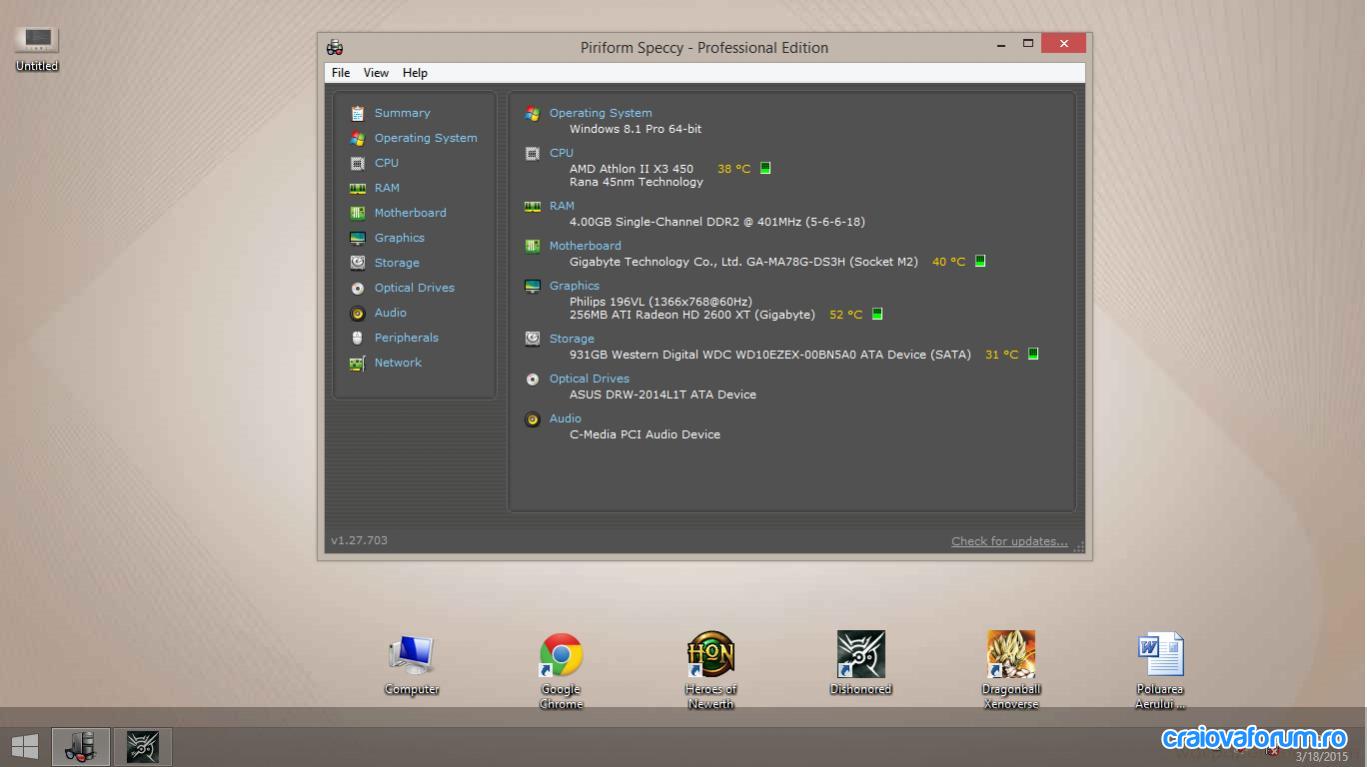Select Summary in the sidebar
The width and height of the screenshot is (1367, 767).
pos(402,113)
